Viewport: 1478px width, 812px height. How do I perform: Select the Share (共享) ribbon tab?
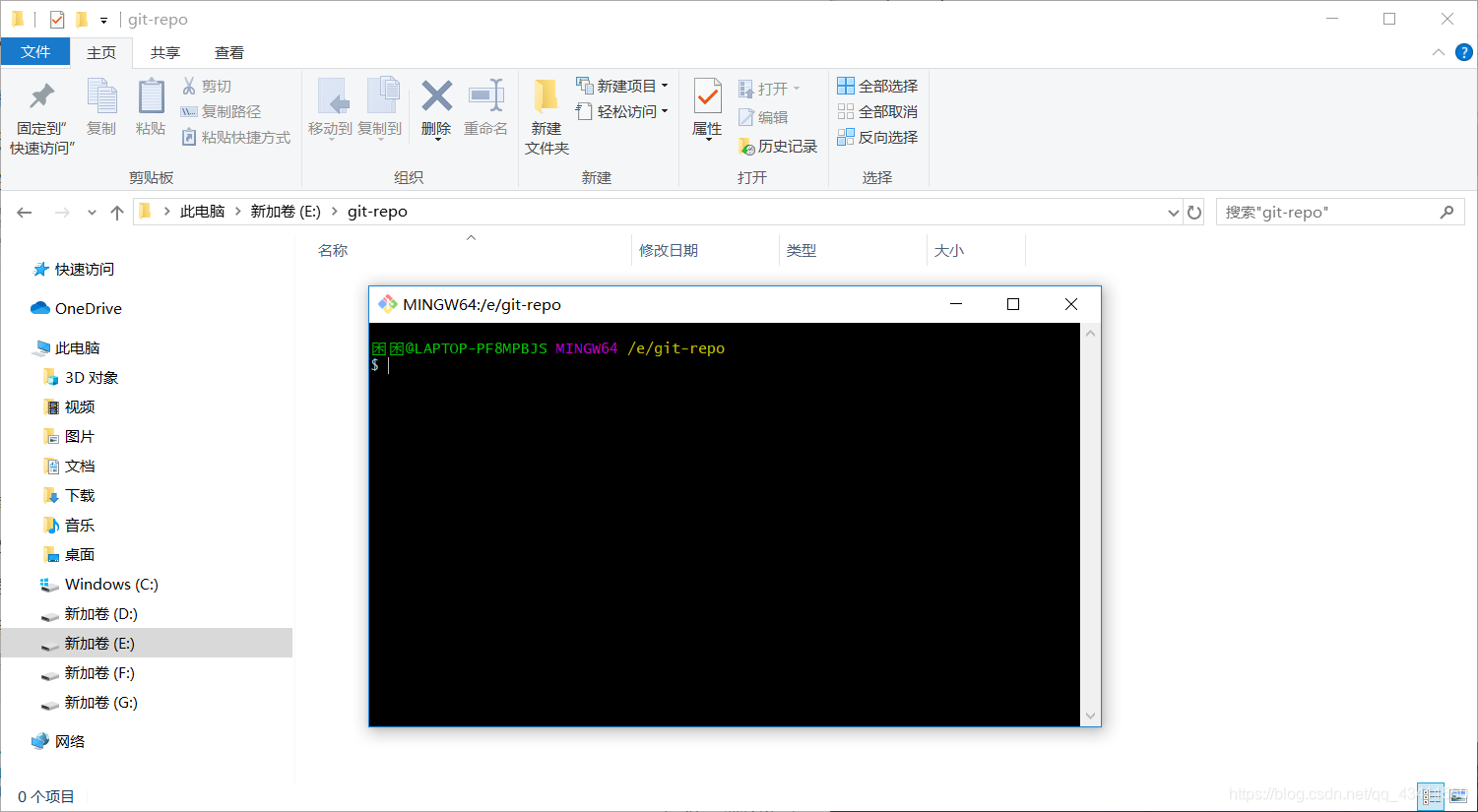(x=165, y=53)
